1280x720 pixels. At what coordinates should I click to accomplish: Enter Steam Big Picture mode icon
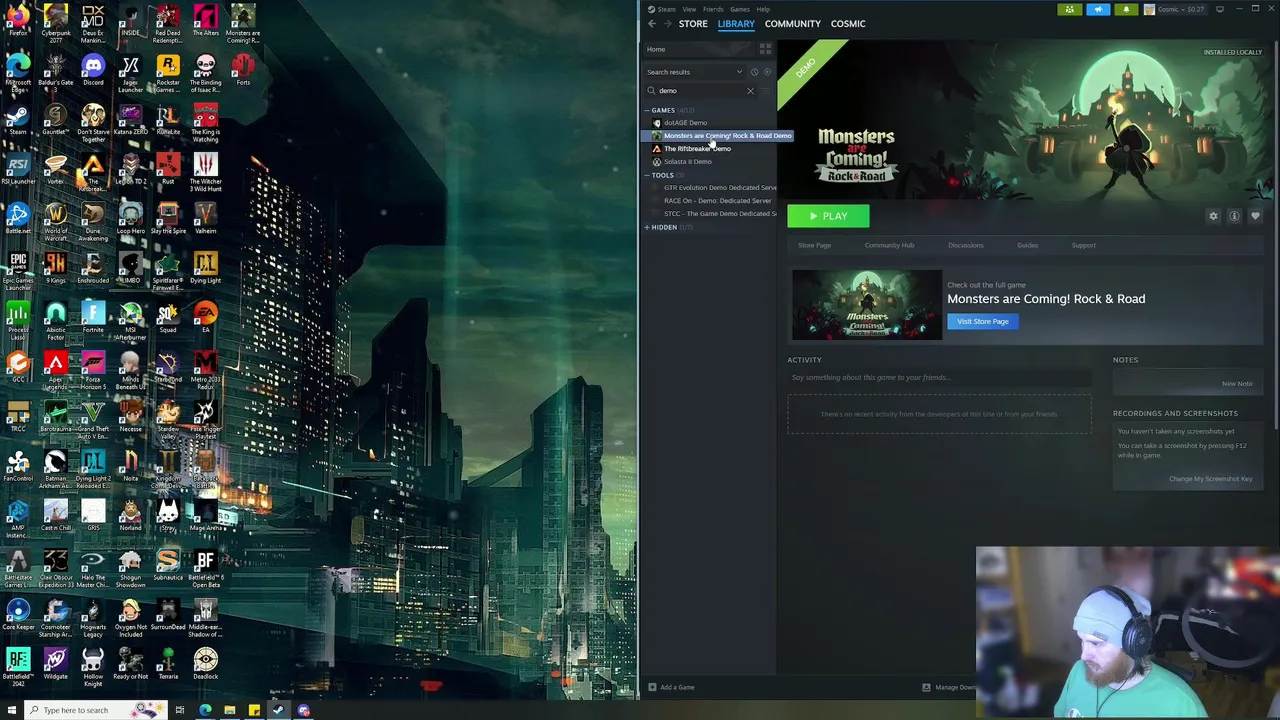click(x=1219, y=9)
